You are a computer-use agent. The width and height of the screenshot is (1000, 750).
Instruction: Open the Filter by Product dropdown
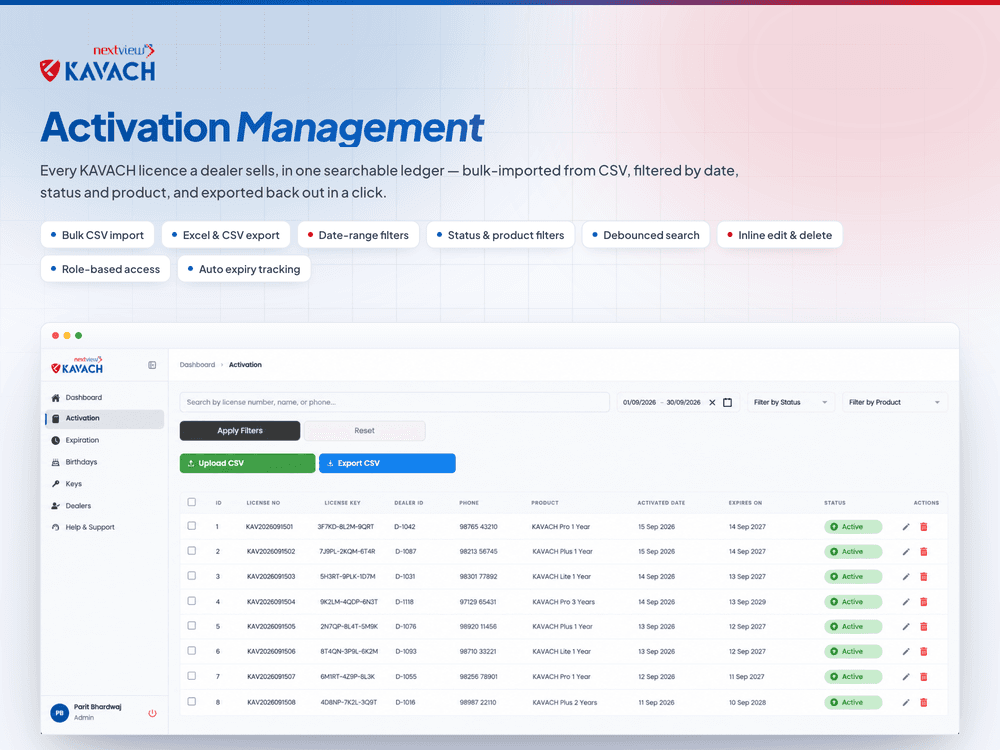(895, 402)
